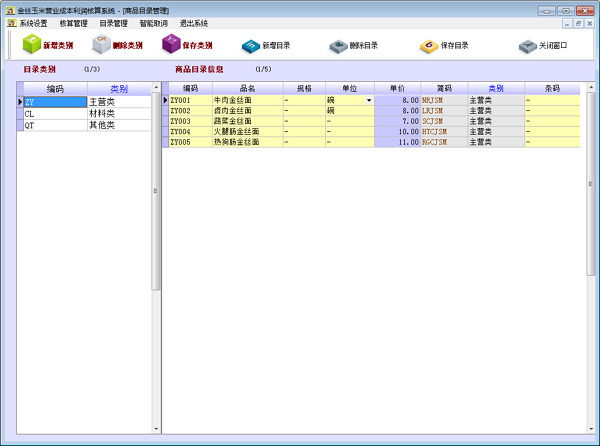Click the 7.00 price cell
This screenshot has width=600, height=446.
397,121
